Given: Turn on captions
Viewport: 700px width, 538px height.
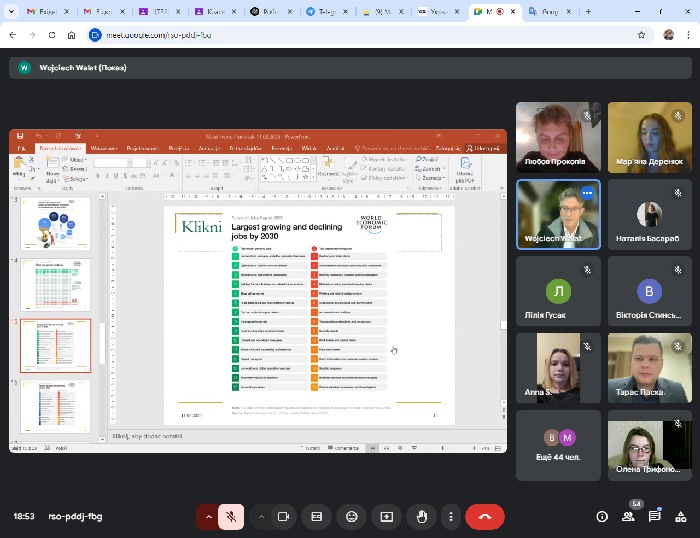Looking at the screenshot, I should 317,516.
